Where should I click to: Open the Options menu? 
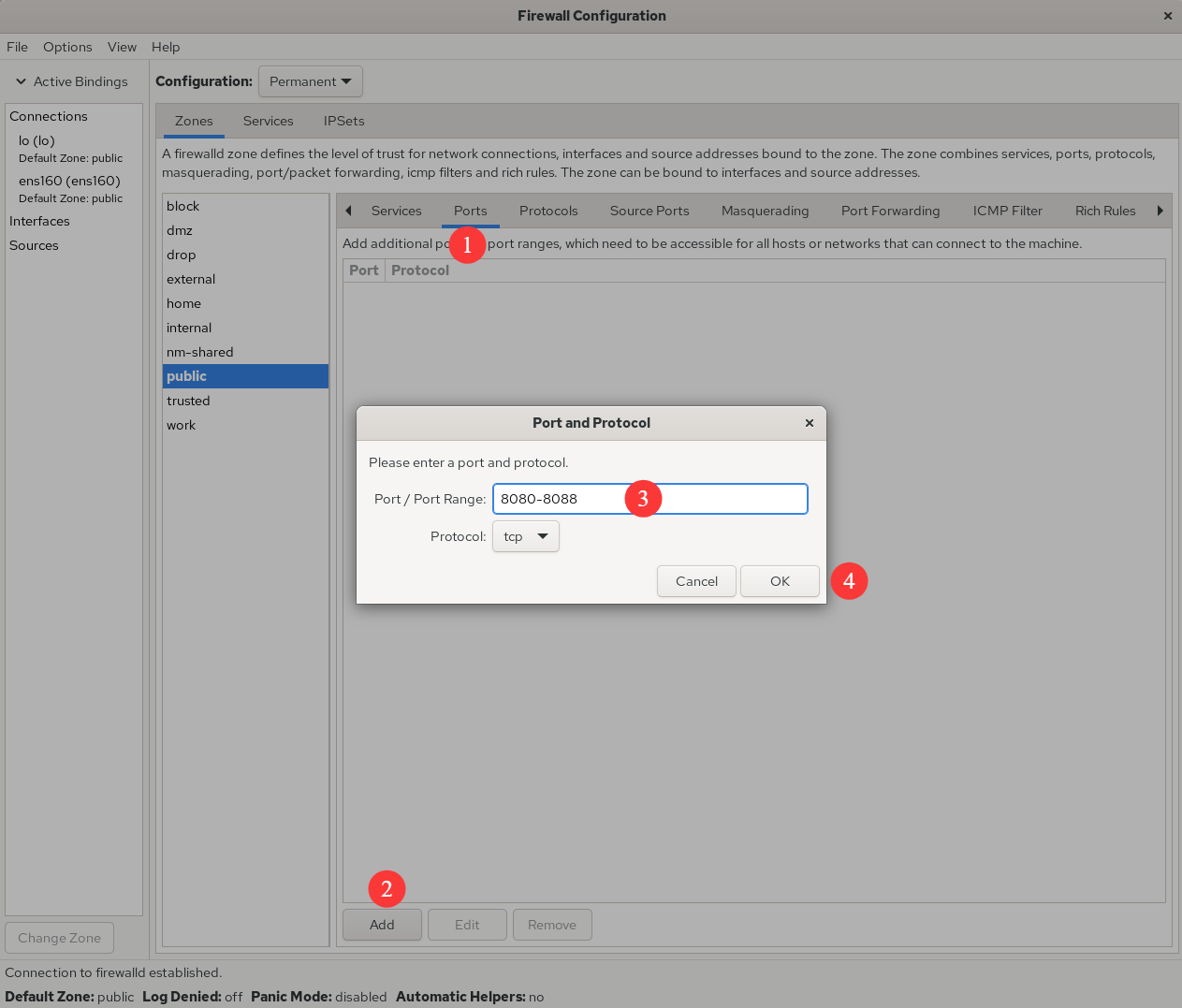coord(67,47)
